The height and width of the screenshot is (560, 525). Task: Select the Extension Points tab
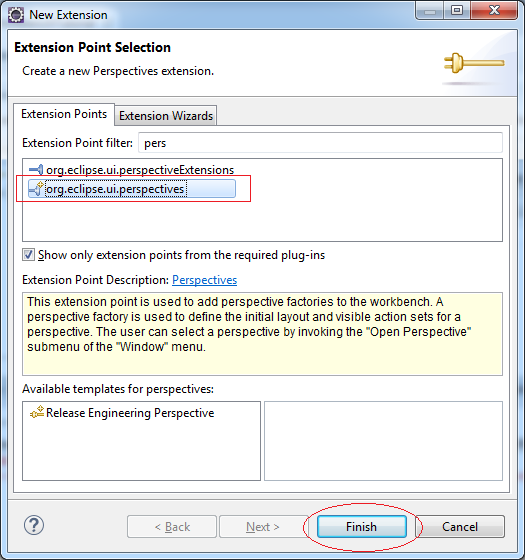point(64,114)
